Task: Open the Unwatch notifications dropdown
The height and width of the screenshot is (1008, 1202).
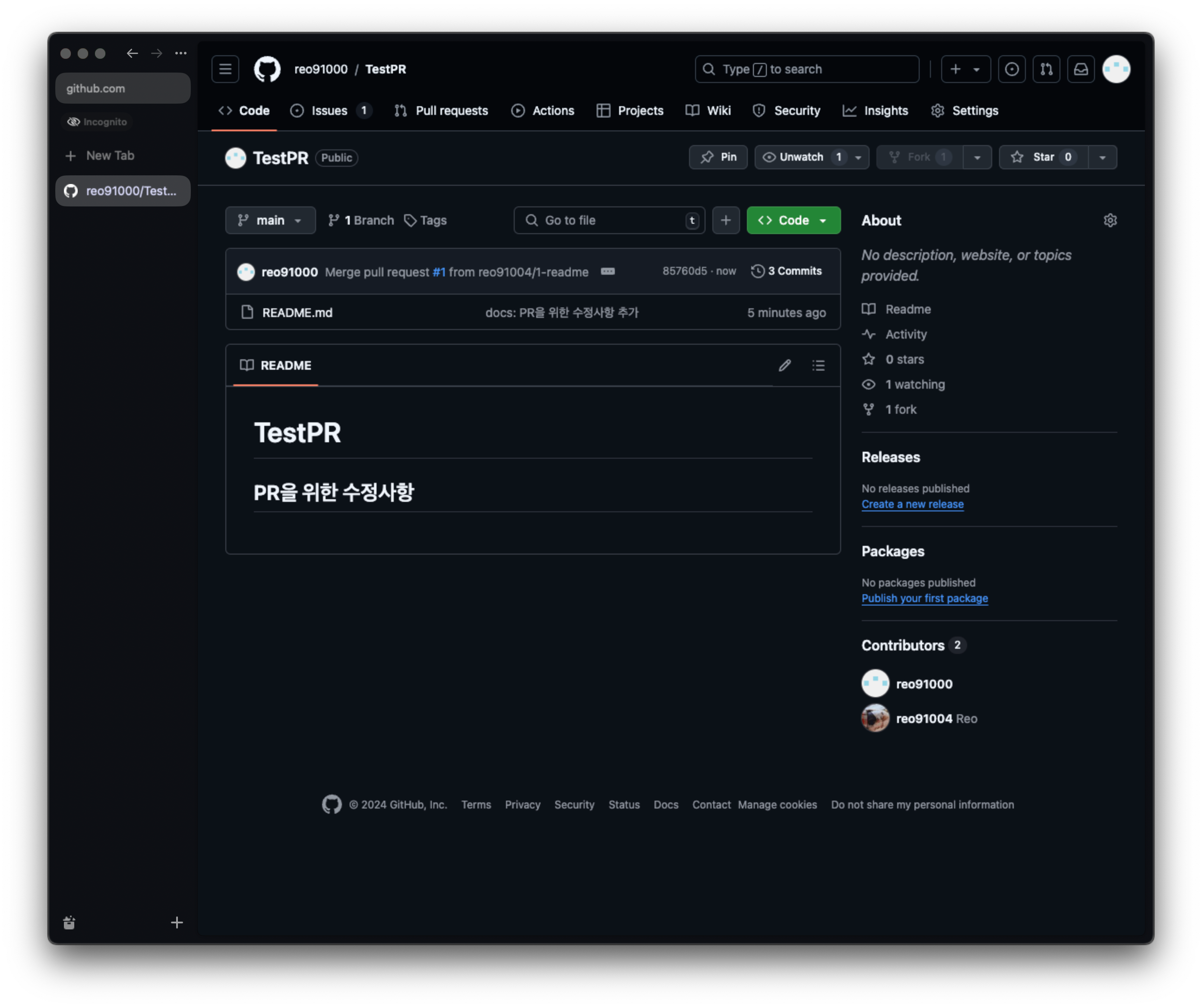Action: [811, 157]
